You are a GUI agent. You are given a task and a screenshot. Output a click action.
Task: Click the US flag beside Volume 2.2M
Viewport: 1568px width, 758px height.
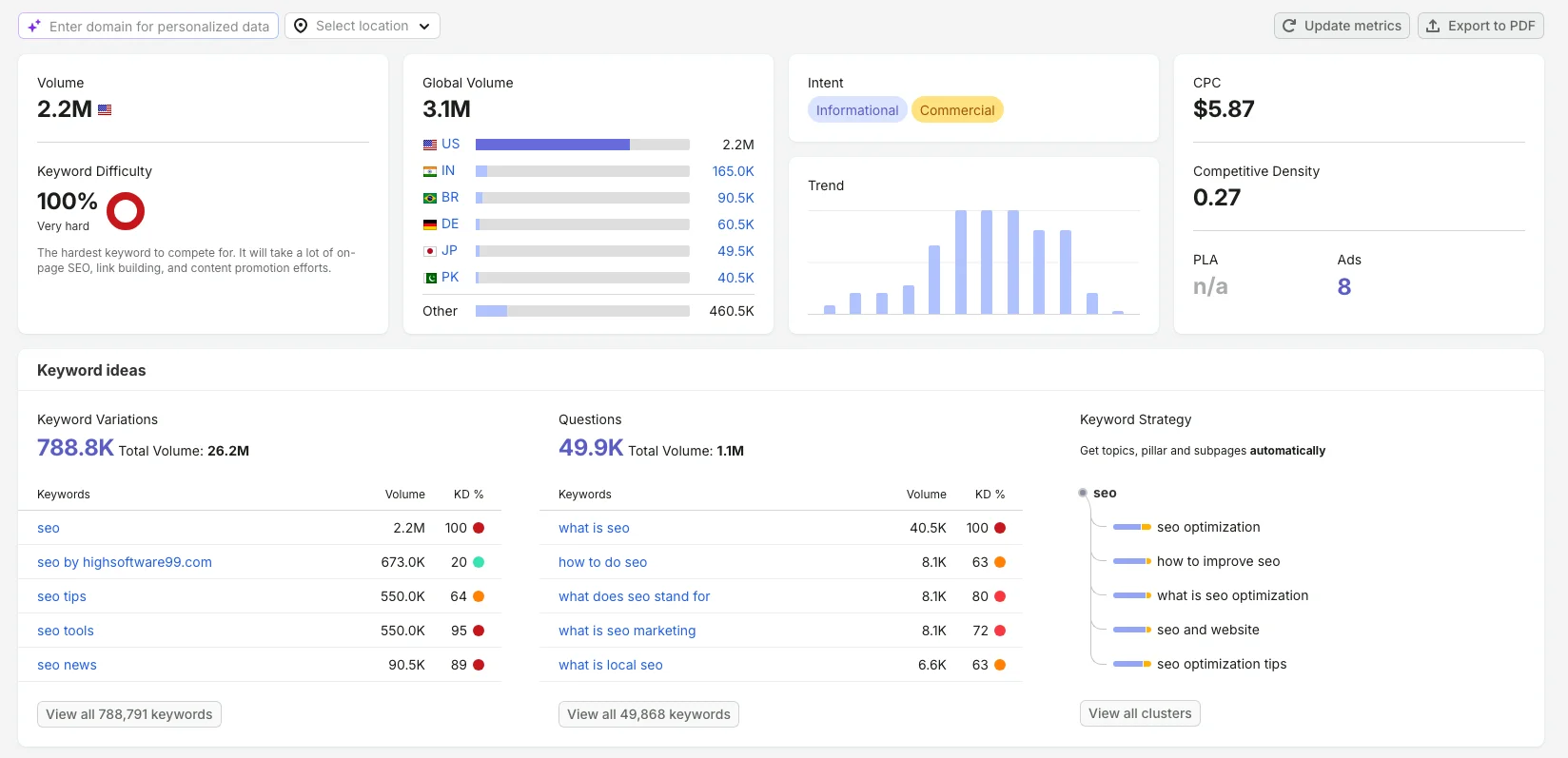click(105, 109)
